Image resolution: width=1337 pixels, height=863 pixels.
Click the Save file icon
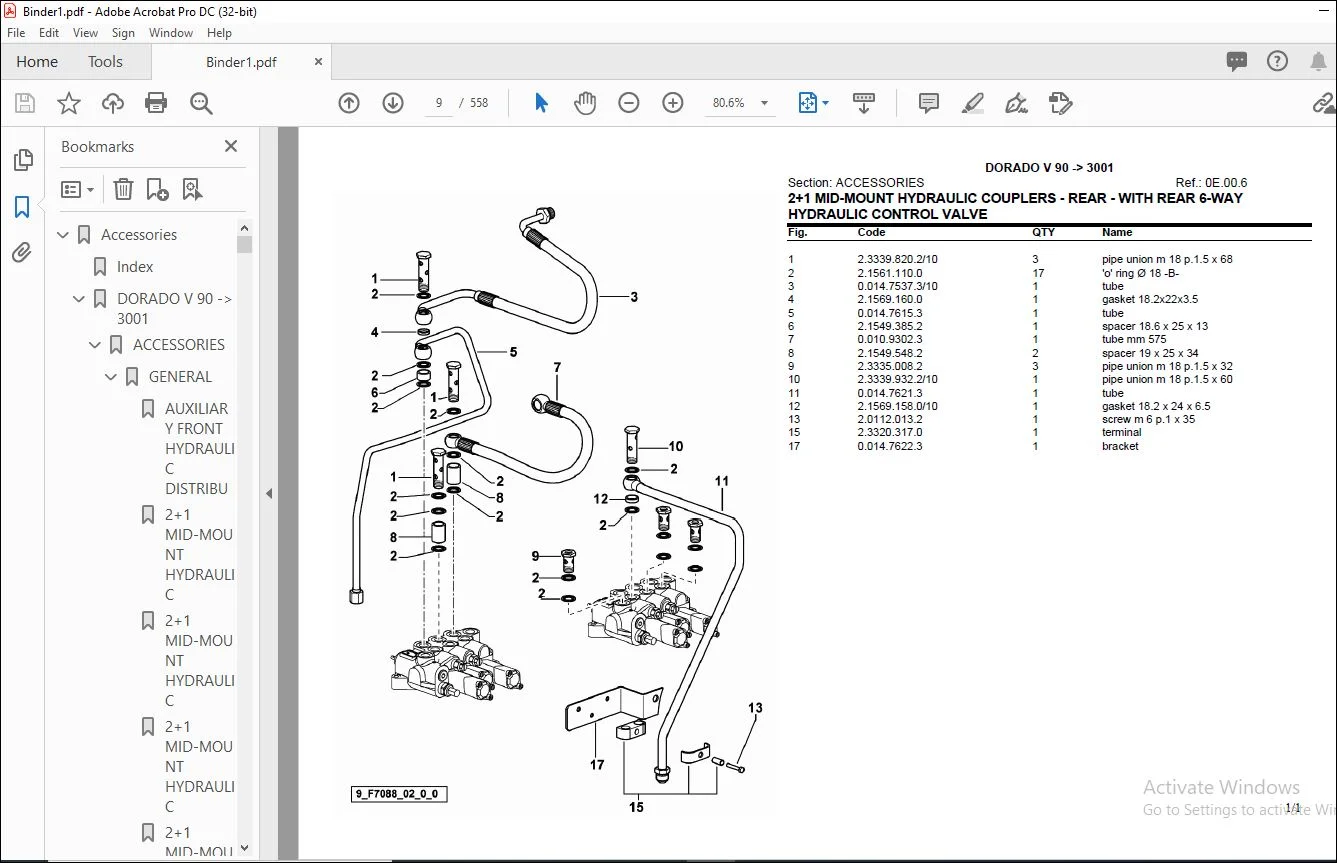25,103
